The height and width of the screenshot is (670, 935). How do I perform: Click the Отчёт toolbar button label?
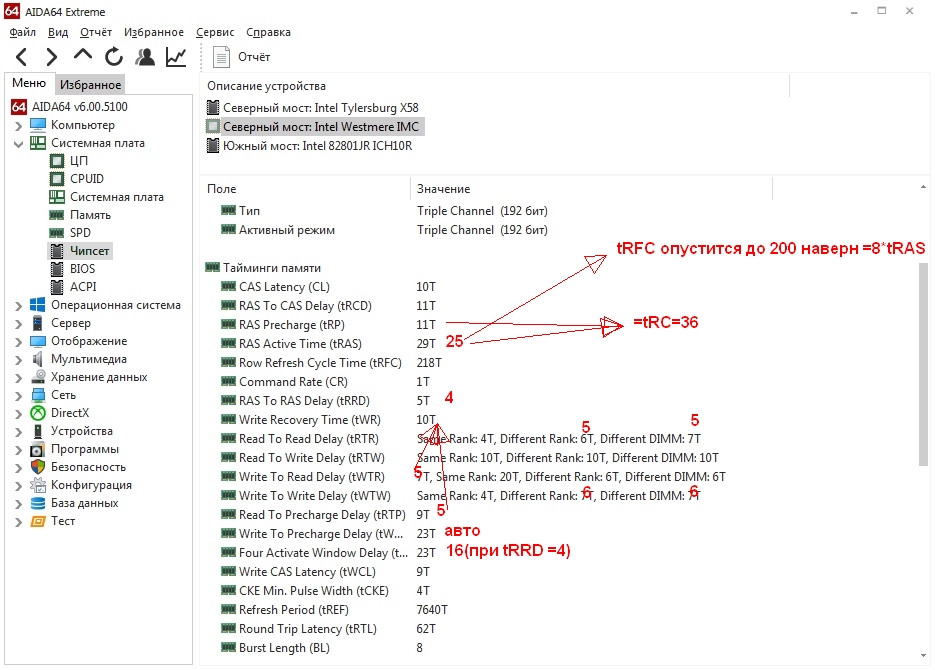click(x=254, y=57)
